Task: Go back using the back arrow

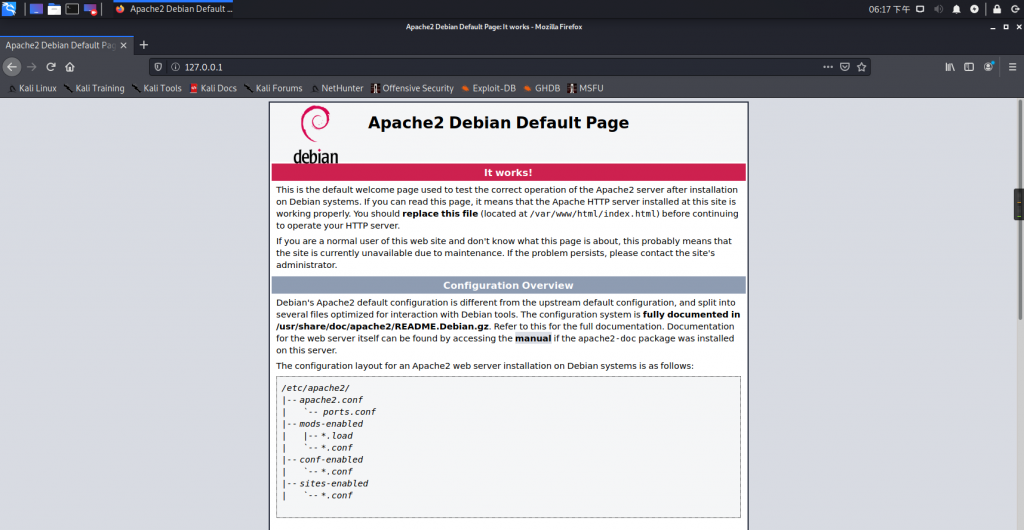Action: pos(12,67)
